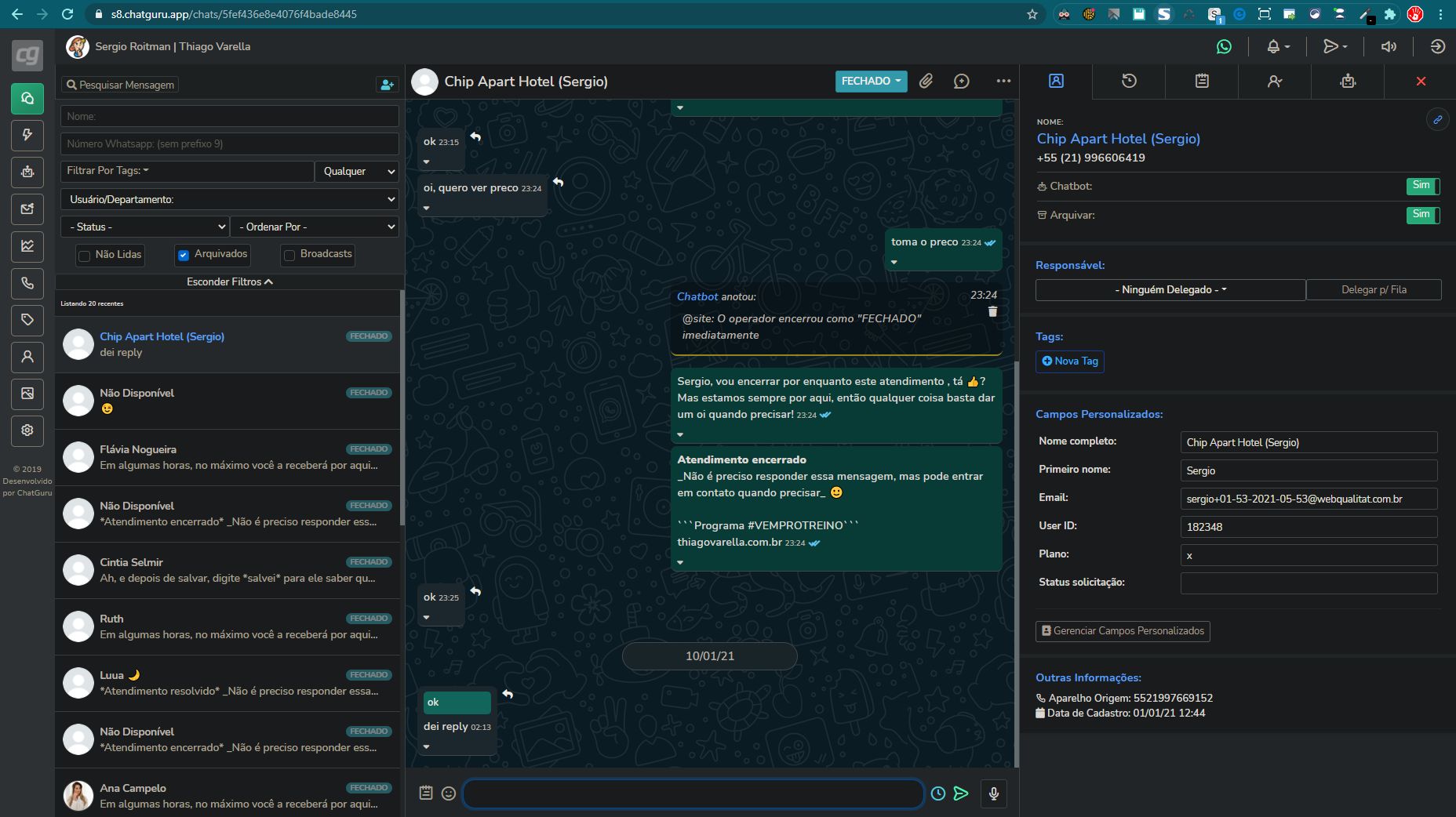This screenshot has width=1456, height=817.
Task: Toggle the Arquivar Sim switch
Action: (1423, 215)
